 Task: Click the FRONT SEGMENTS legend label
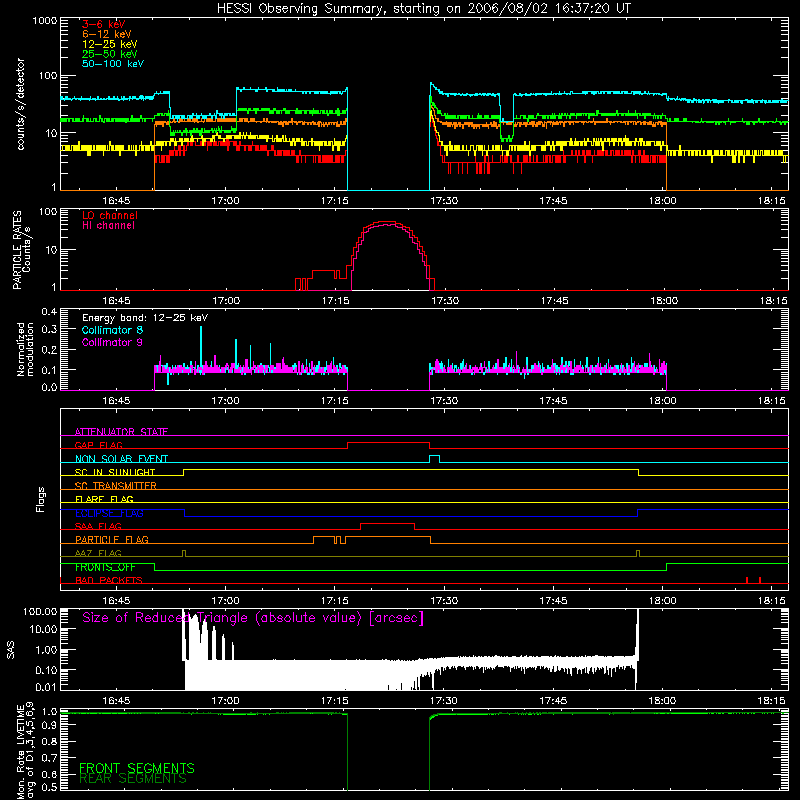137,768
